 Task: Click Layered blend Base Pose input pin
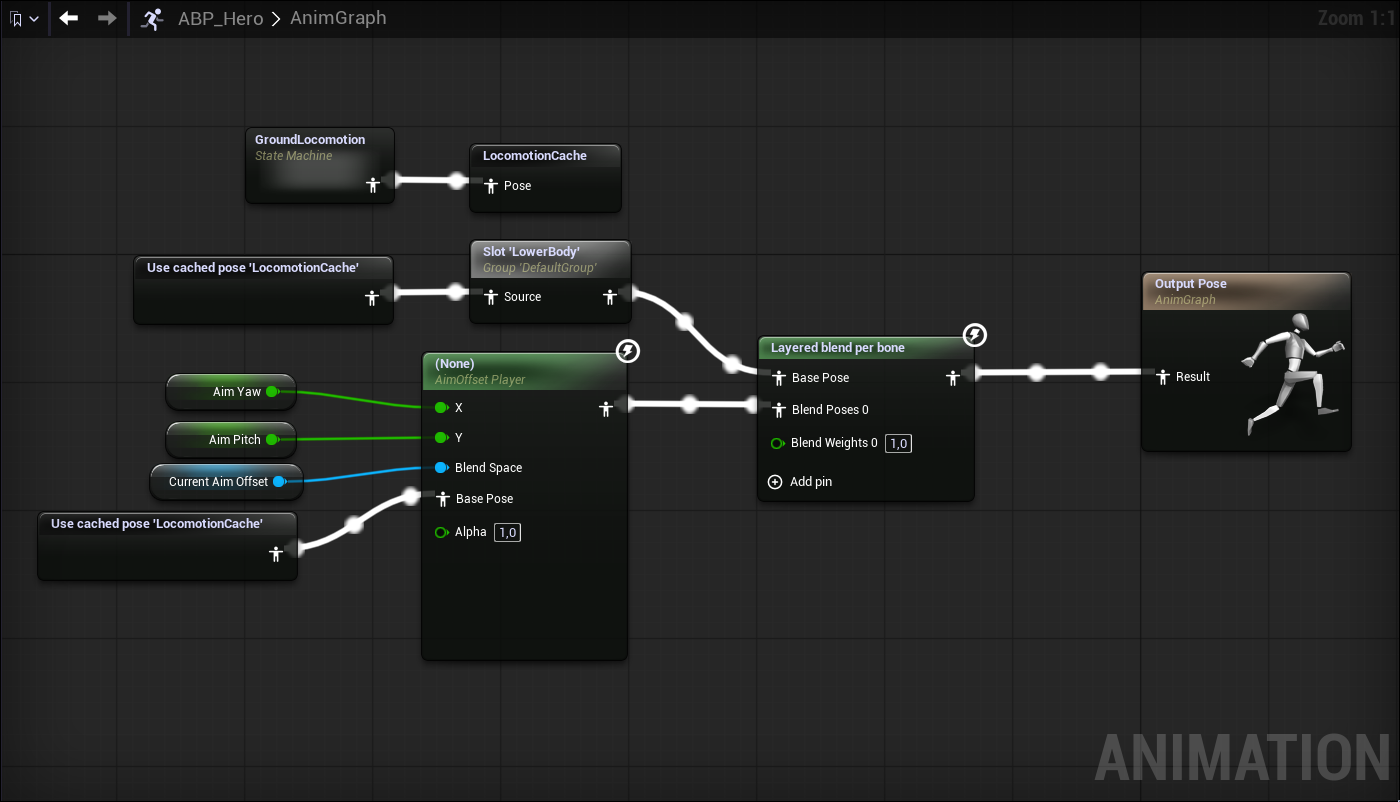779,378
